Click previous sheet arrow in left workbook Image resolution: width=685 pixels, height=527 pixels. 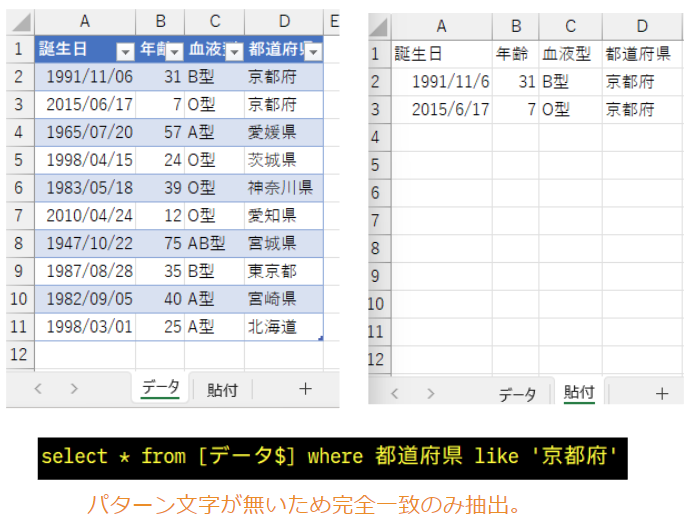[38, 388]
